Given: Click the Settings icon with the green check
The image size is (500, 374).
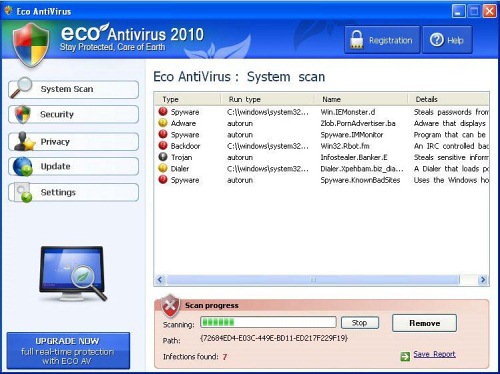Looking at the screenshot, I should (x=24, y=193).
